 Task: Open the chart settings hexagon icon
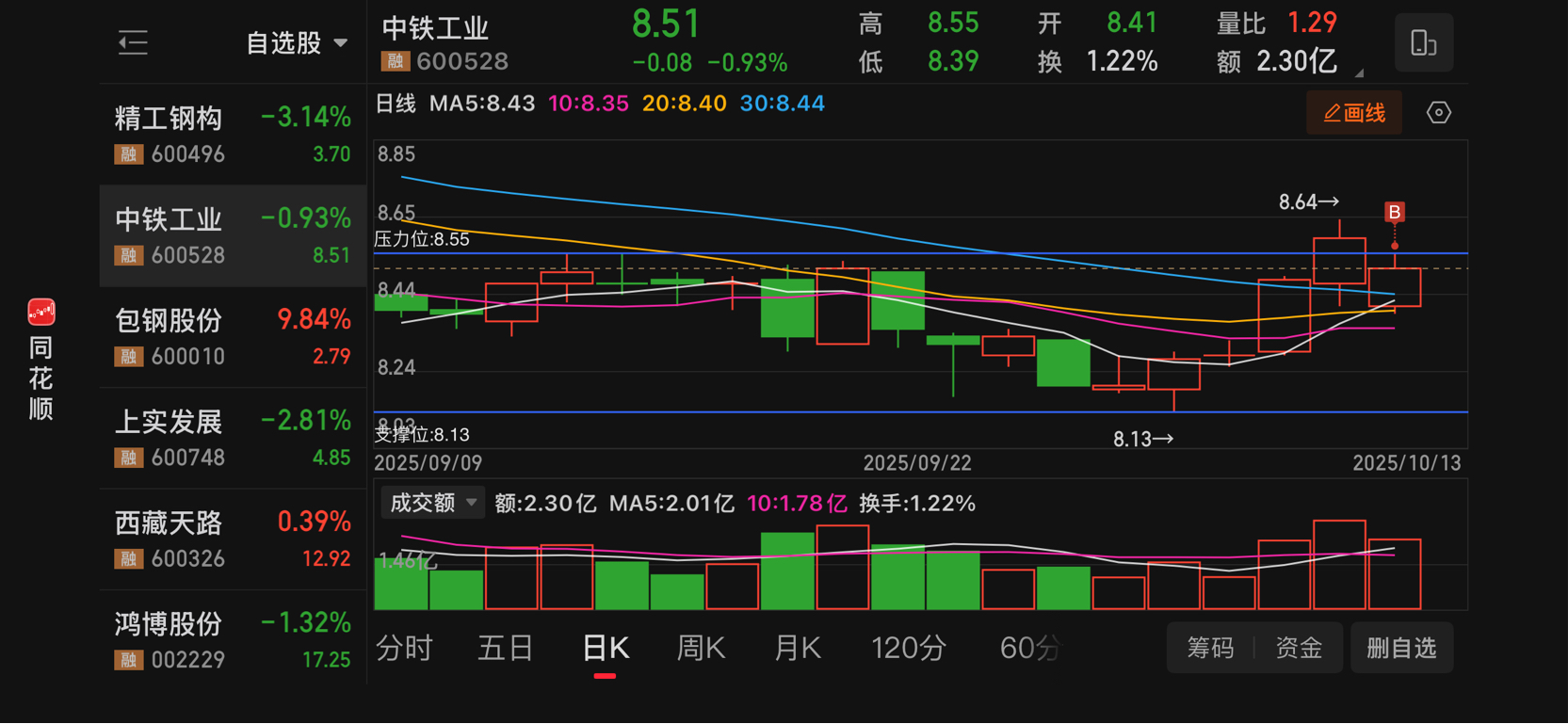click(1438, 113)
